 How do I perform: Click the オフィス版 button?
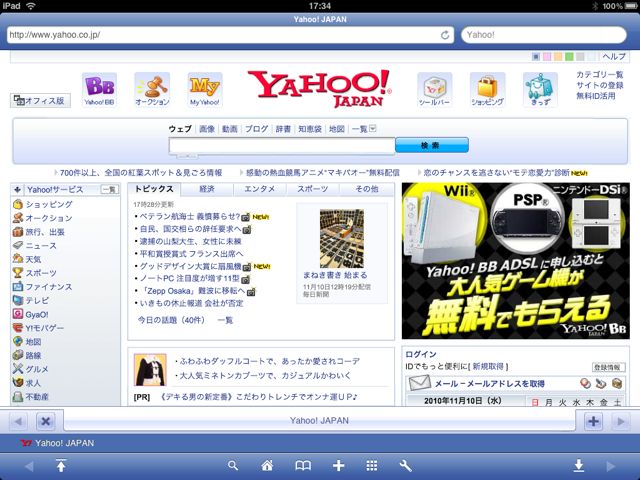40,100
